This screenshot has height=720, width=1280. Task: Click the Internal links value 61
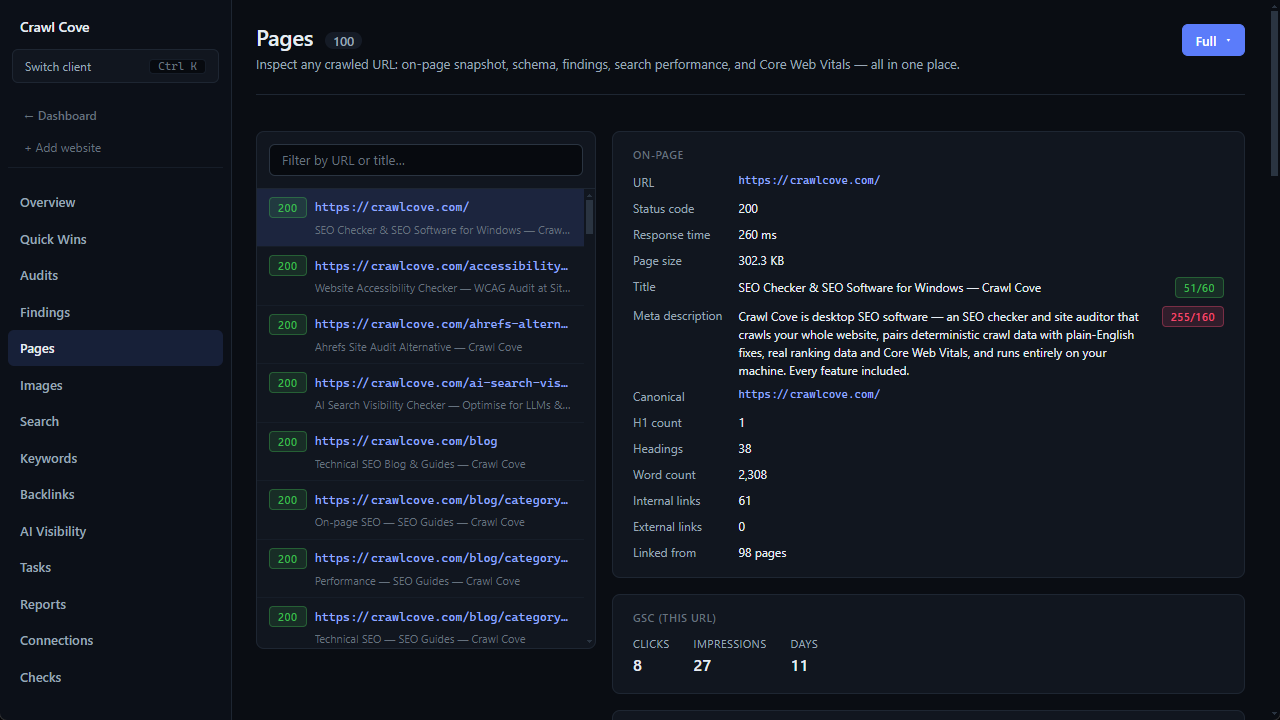tap(745, 501)
